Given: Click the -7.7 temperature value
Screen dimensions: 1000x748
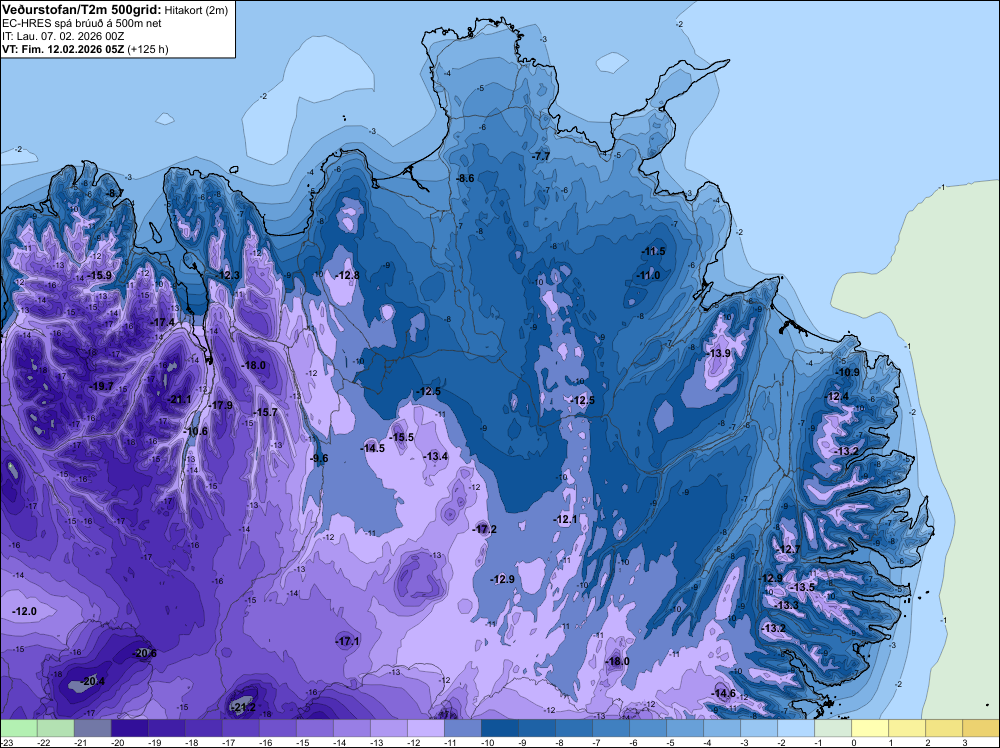Looking at the screenshot, I should point(541,156).
